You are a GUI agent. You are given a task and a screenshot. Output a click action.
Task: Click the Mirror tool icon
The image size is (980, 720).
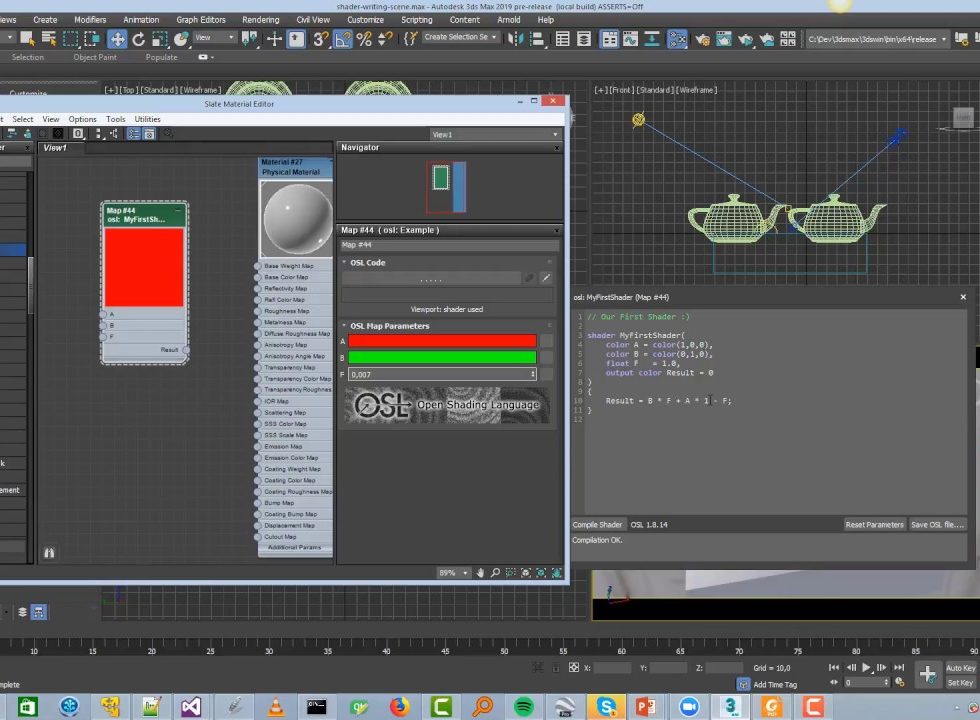(516, 39)
